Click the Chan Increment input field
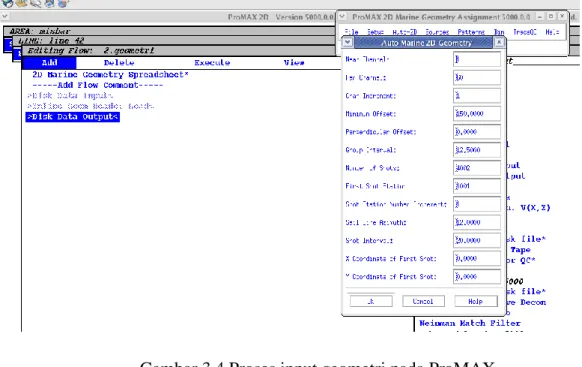582x367 pixels. 477,95
